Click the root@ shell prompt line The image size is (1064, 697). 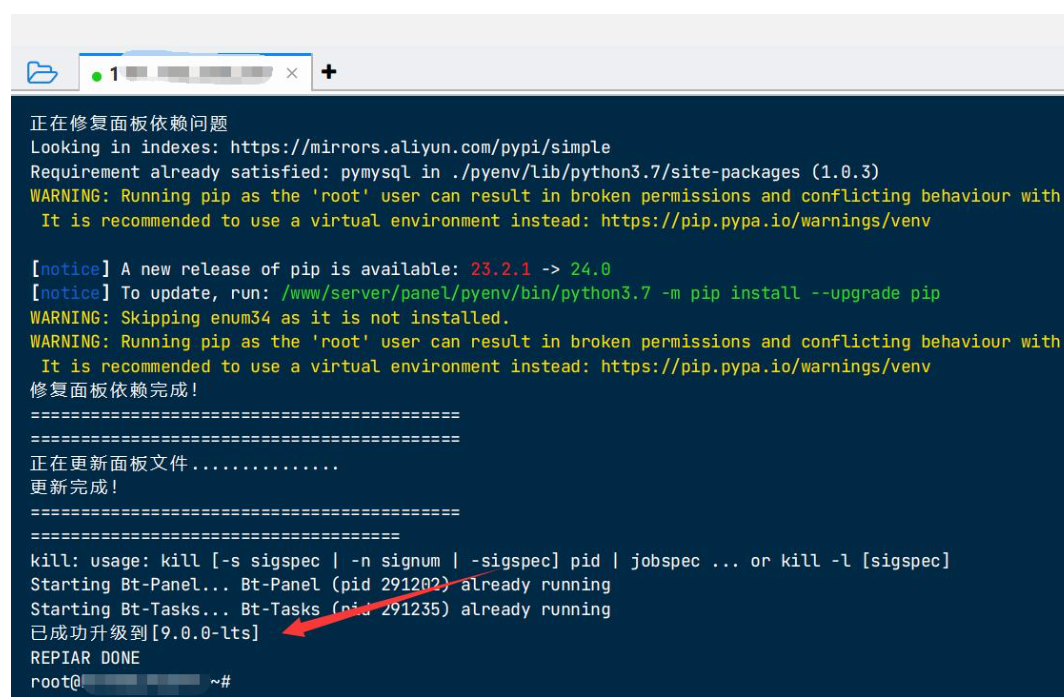(130, 681)
